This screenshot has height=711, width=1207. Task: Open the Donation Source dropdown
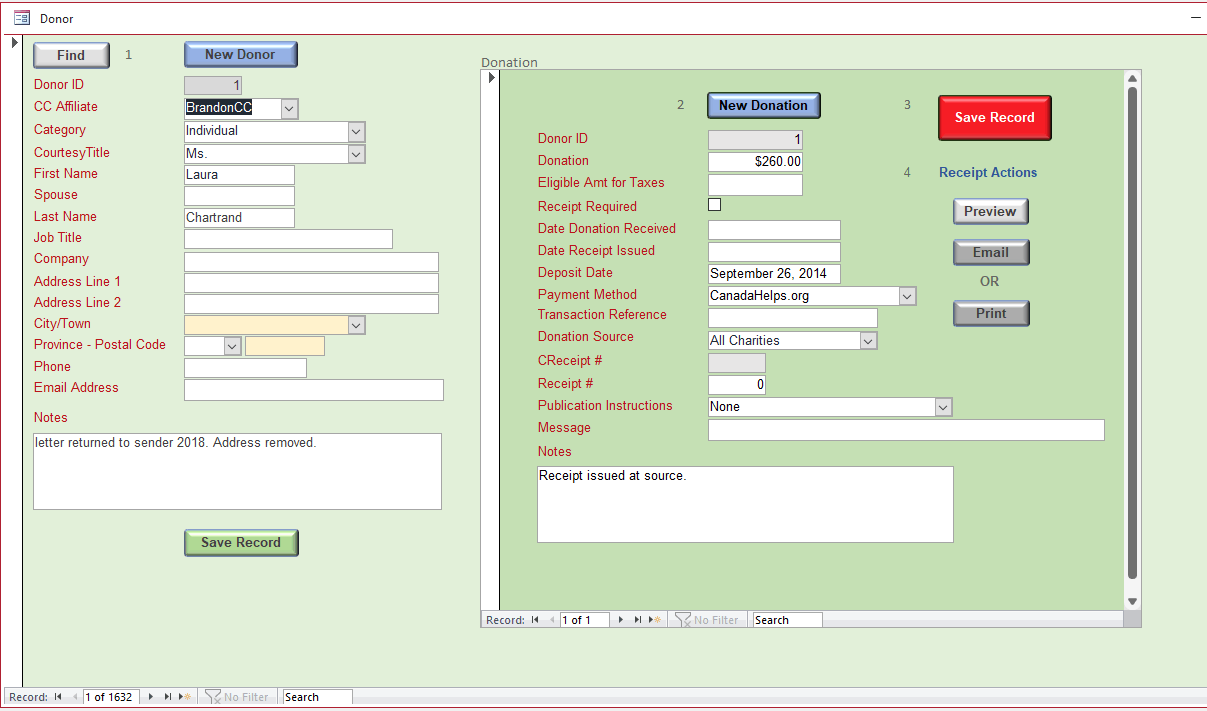(868, 341)
